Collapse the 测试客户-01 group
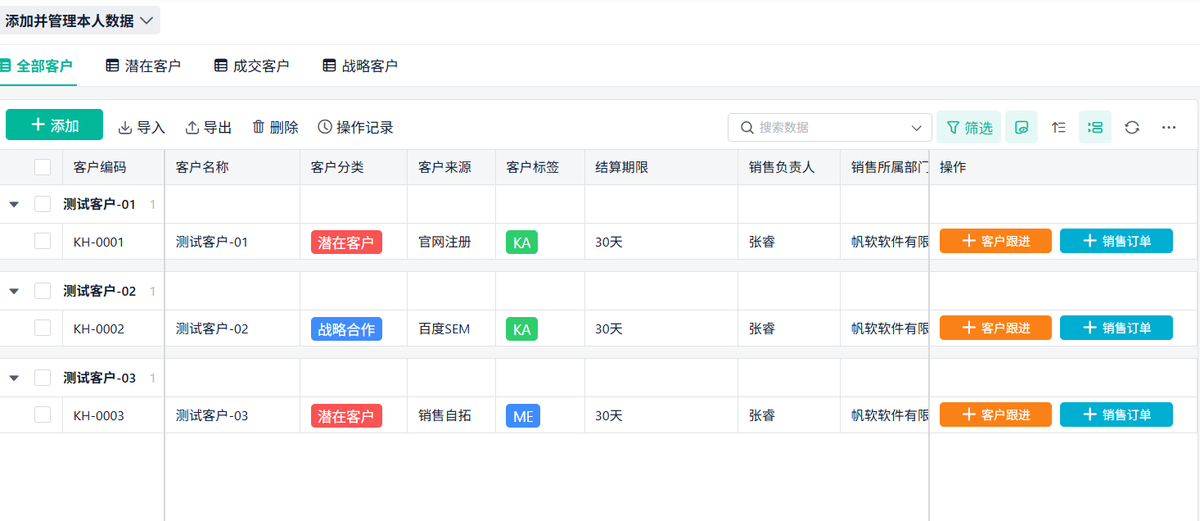This screenshot has width=1200, height=521. tap(14, 204)
